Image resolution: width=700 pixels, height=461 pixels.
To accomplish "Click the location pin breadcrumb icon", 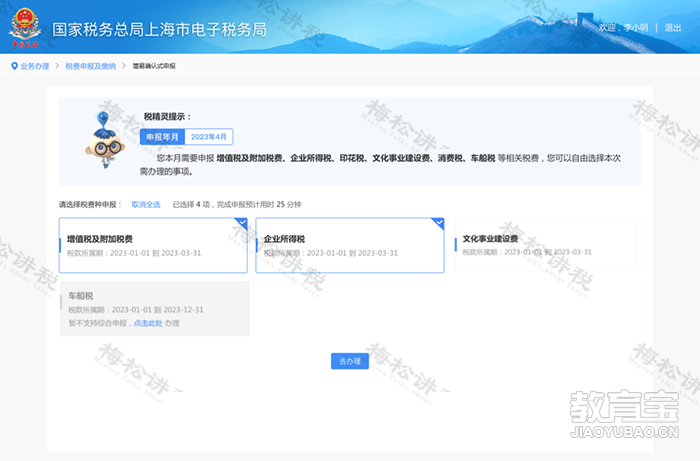I will pos(14,66).
